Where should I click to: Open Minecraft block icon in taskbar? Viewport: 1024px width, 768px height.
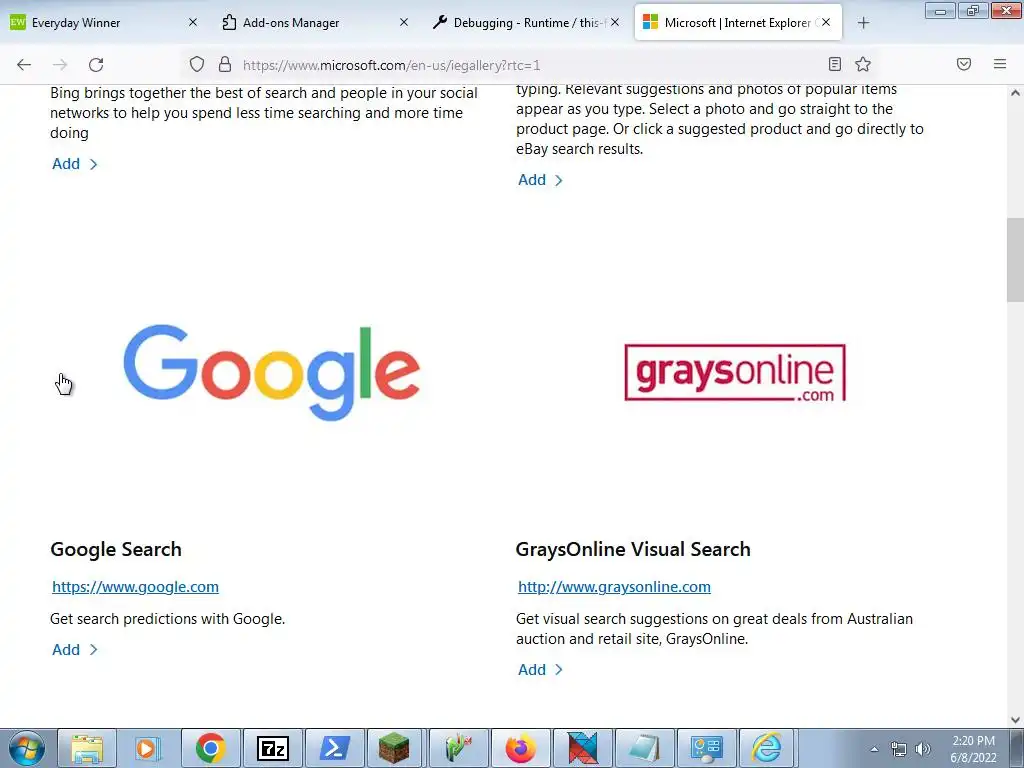(394, 748)
